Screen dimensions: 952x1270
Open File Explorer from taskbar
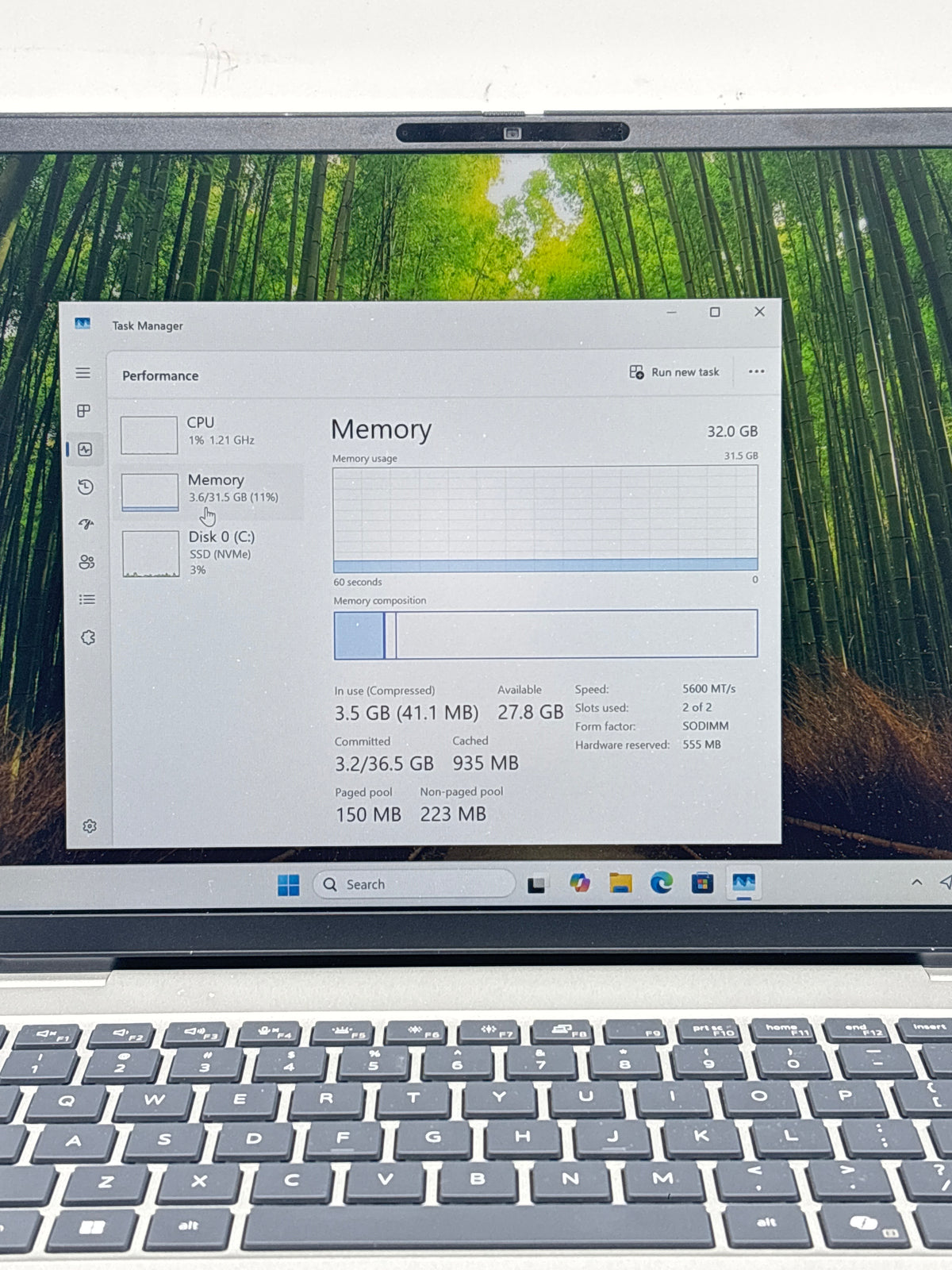coord(620,883)
